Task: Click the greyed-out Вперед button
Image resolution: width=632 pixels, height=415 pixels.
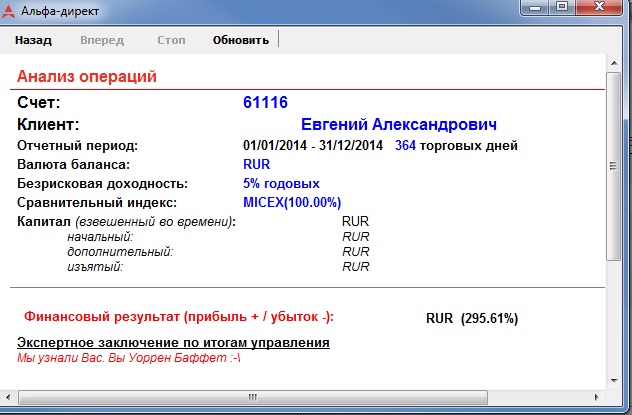Action: coord(102,40)
